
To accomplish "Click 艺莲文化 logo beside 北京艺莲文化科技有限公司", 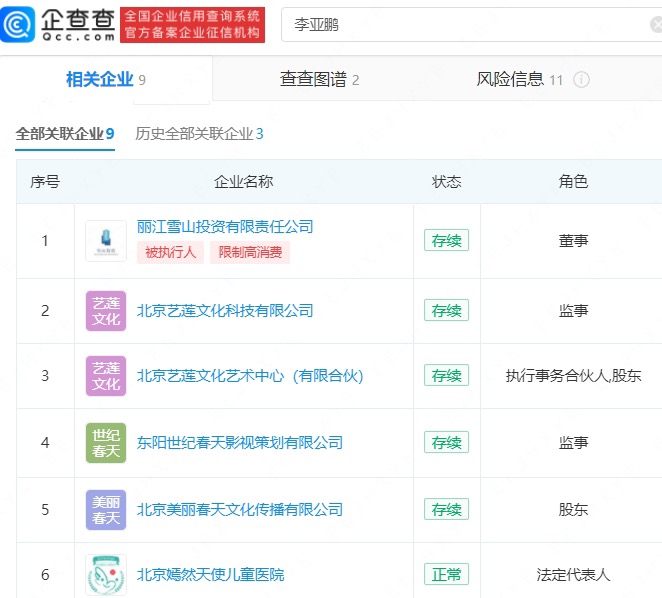I will (x=106, y=311).
